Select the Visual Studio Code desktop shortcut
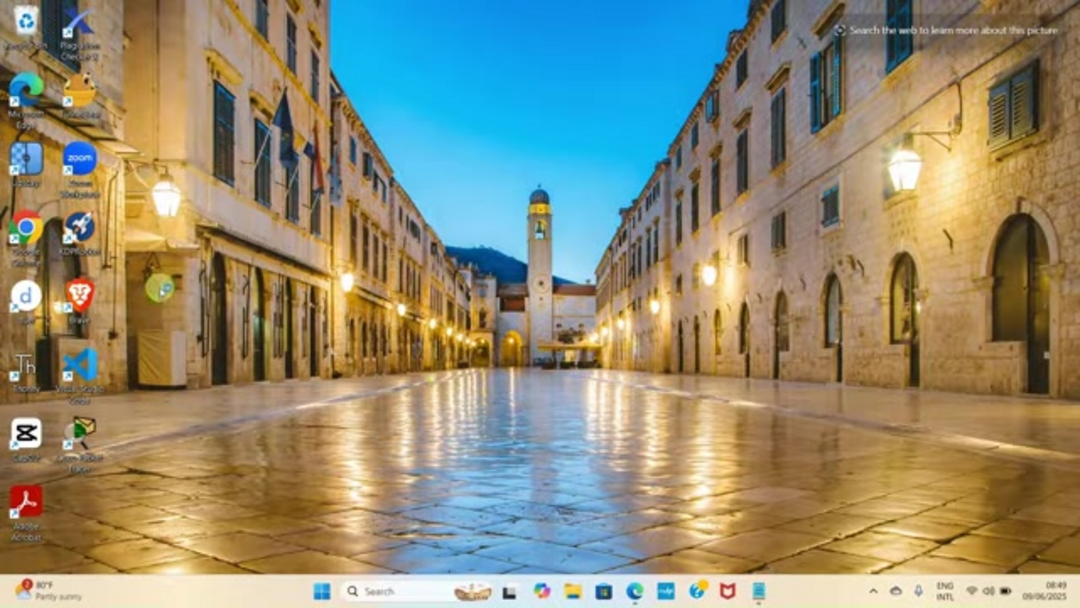Image resolution: width=1080 pixels, height=608 pixels. tap(80, 364)
